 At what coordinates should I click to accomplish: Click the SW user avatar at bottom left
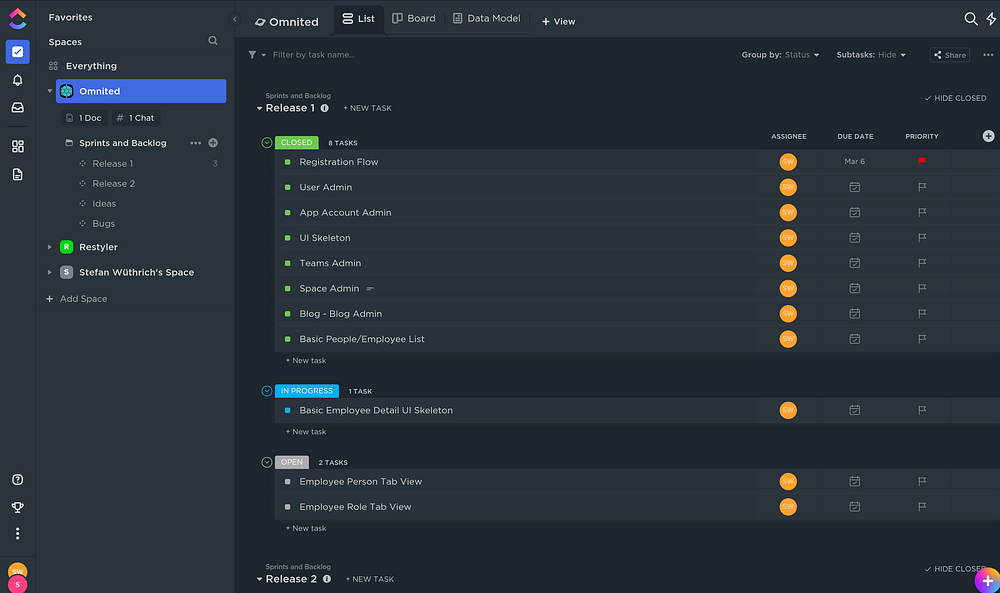click(17, 569)
